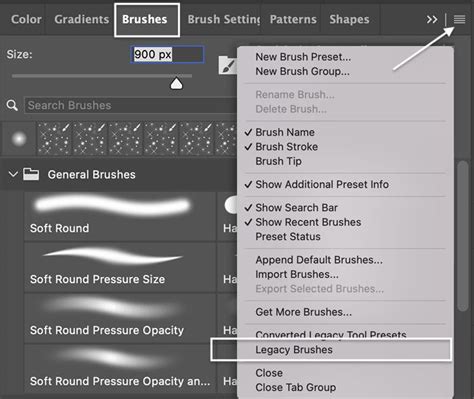The height and width of the screenshot is (399, 474).
Task: Click the search magnifier icon
Action: [x=12, y=106]
